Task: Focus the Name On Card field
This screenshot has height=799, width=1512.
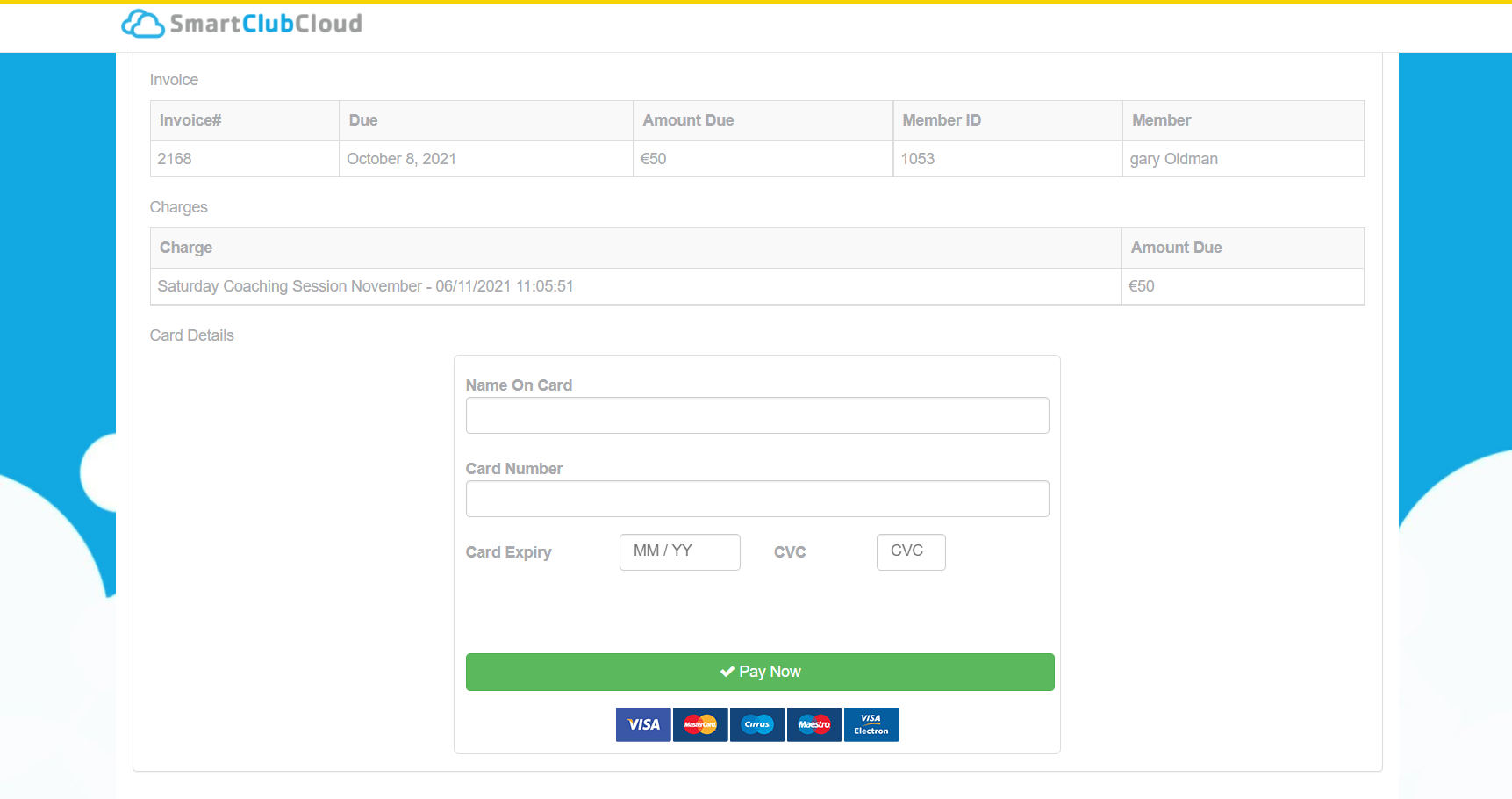Action: click(x=757, y=415)
